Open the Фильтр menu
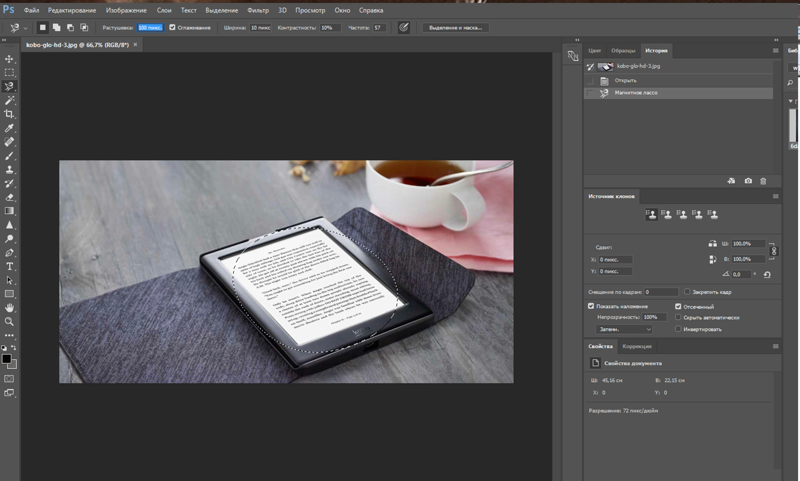 258,9
